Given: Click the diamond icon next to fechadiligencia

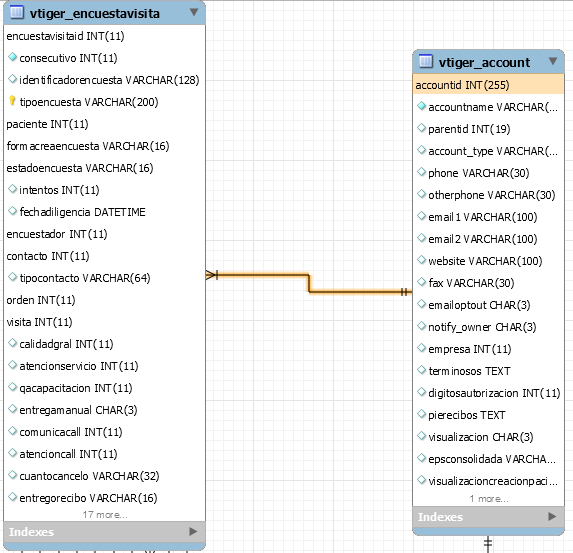Looking at the screenshot, I should click(12, 211).
